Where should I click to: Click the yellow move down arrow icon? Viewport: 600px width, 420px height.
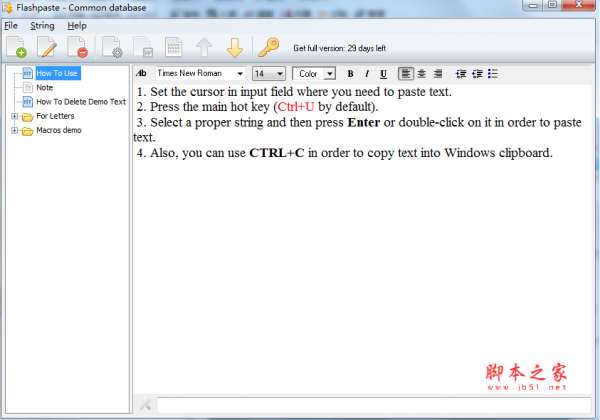tap(235, 47)
